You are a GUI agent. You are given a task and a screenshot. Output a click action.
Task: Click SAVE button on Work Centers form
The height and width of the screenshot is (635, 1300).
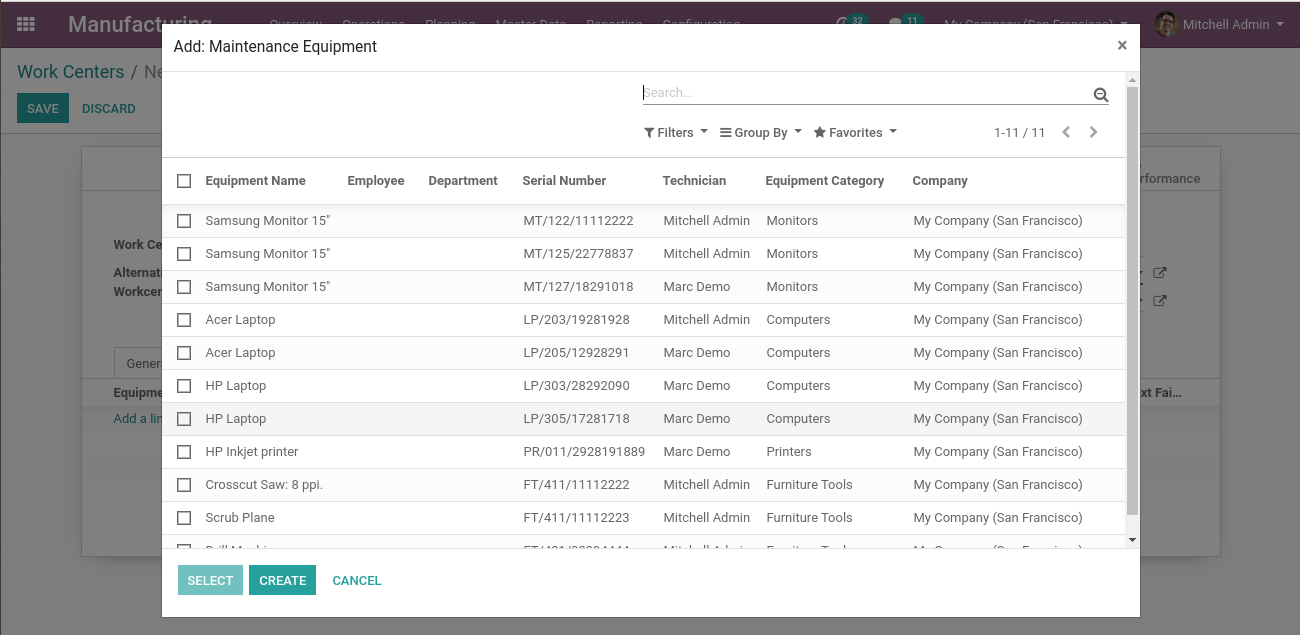43,108
